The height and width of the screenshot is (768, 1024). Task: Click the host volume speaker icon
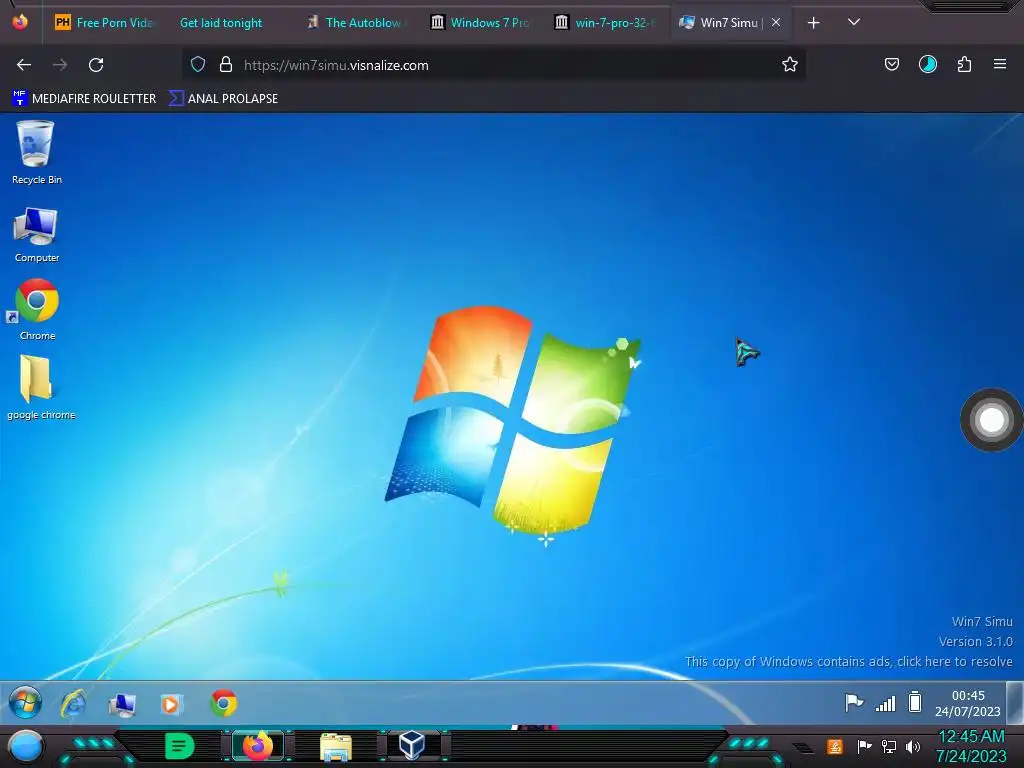[x=913, y=746]
